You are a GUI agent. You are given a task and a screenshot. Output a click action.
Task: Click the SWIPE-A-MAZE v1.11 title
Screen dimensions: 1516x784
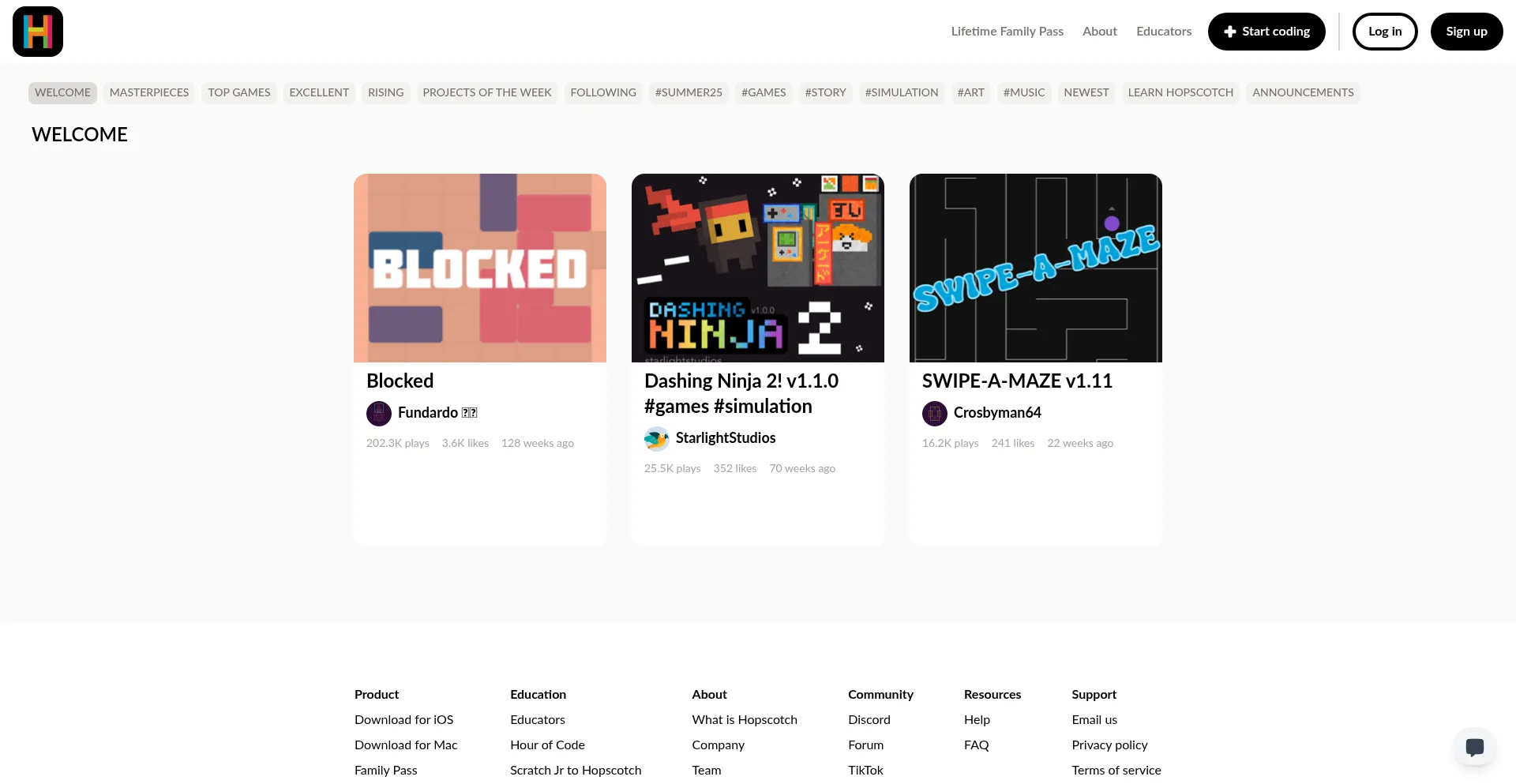[x=1017, y=381]
